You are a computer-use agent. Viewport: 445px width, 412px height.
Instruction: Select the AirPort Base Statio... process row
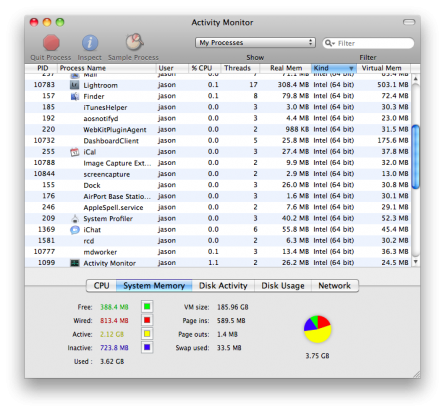(218, 196)
